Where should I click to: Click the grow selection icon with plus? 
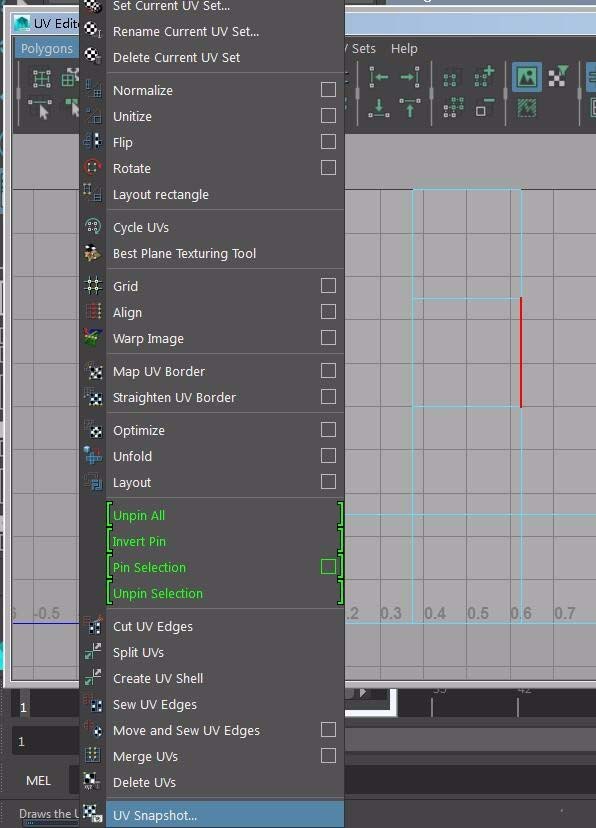tap(484, 77)
